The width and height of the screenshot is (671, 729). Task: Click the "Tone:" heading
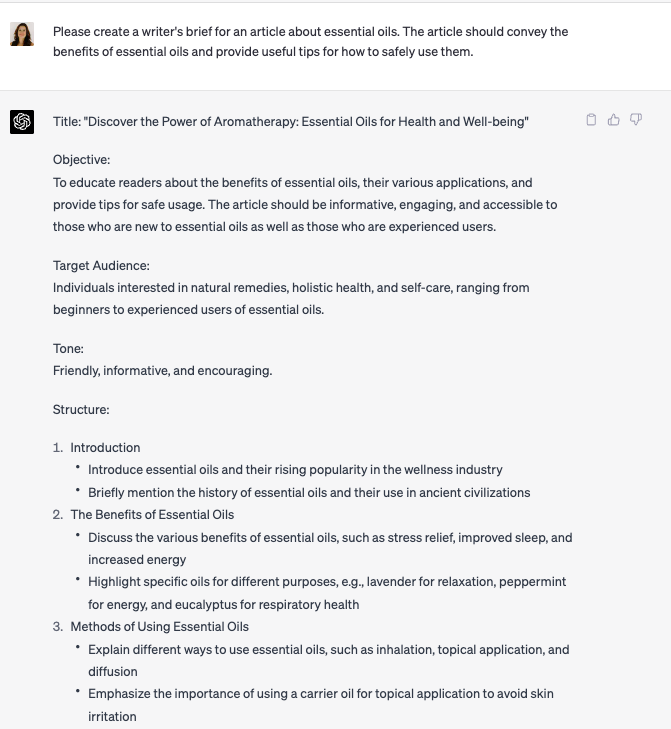(68, 349)
